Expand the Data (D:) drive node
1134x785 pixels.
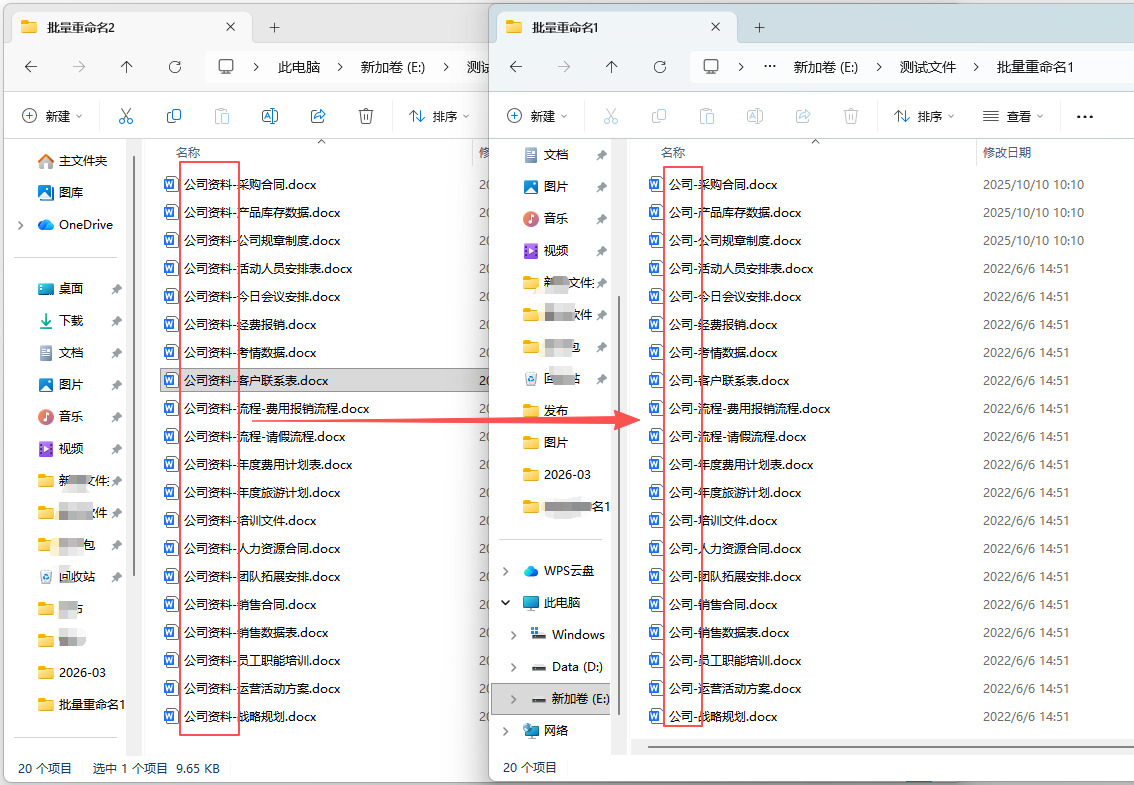[513, 666]
